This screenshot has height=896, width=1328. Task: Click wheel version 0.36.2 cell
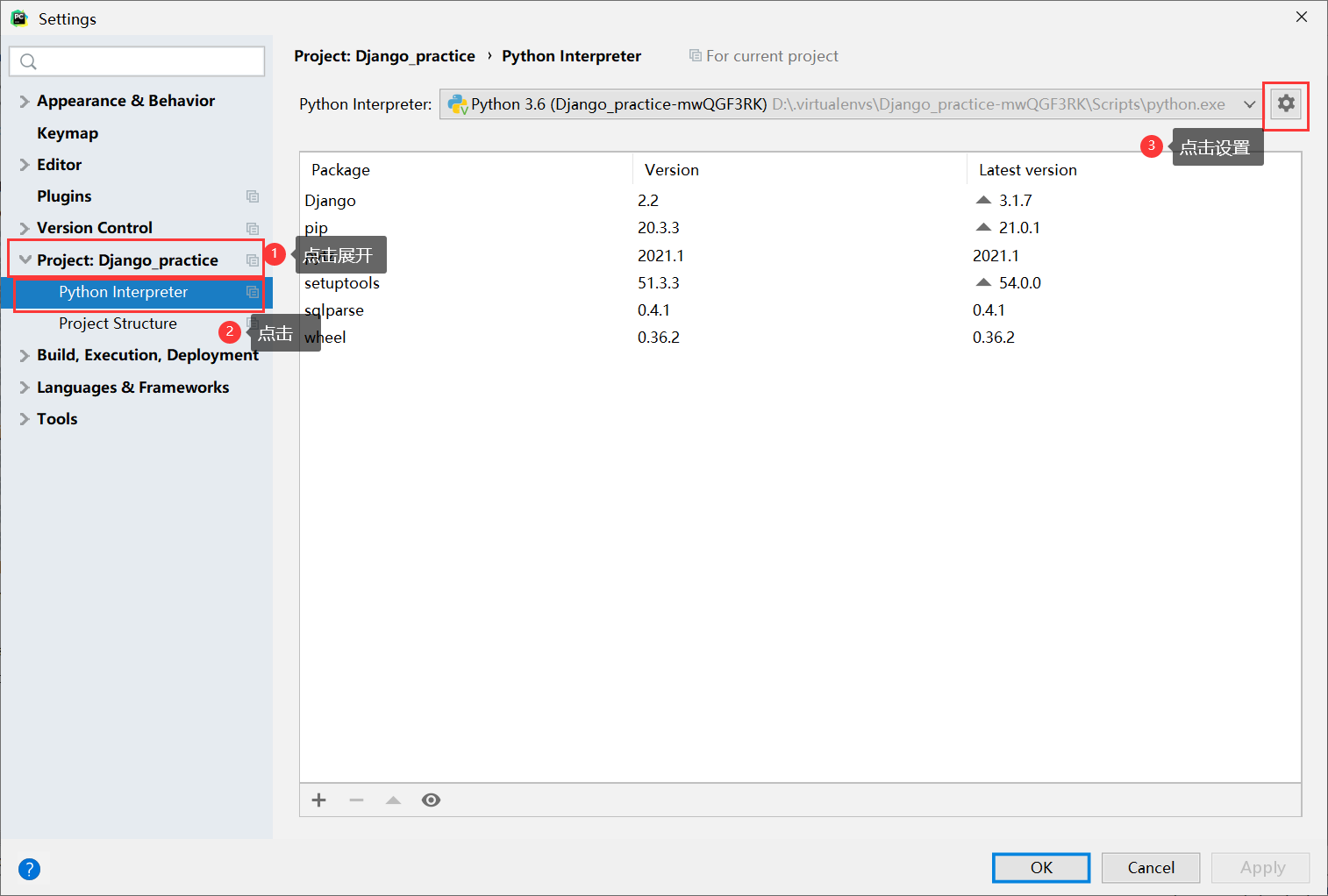pyautogui.click(x=659, y=338)
